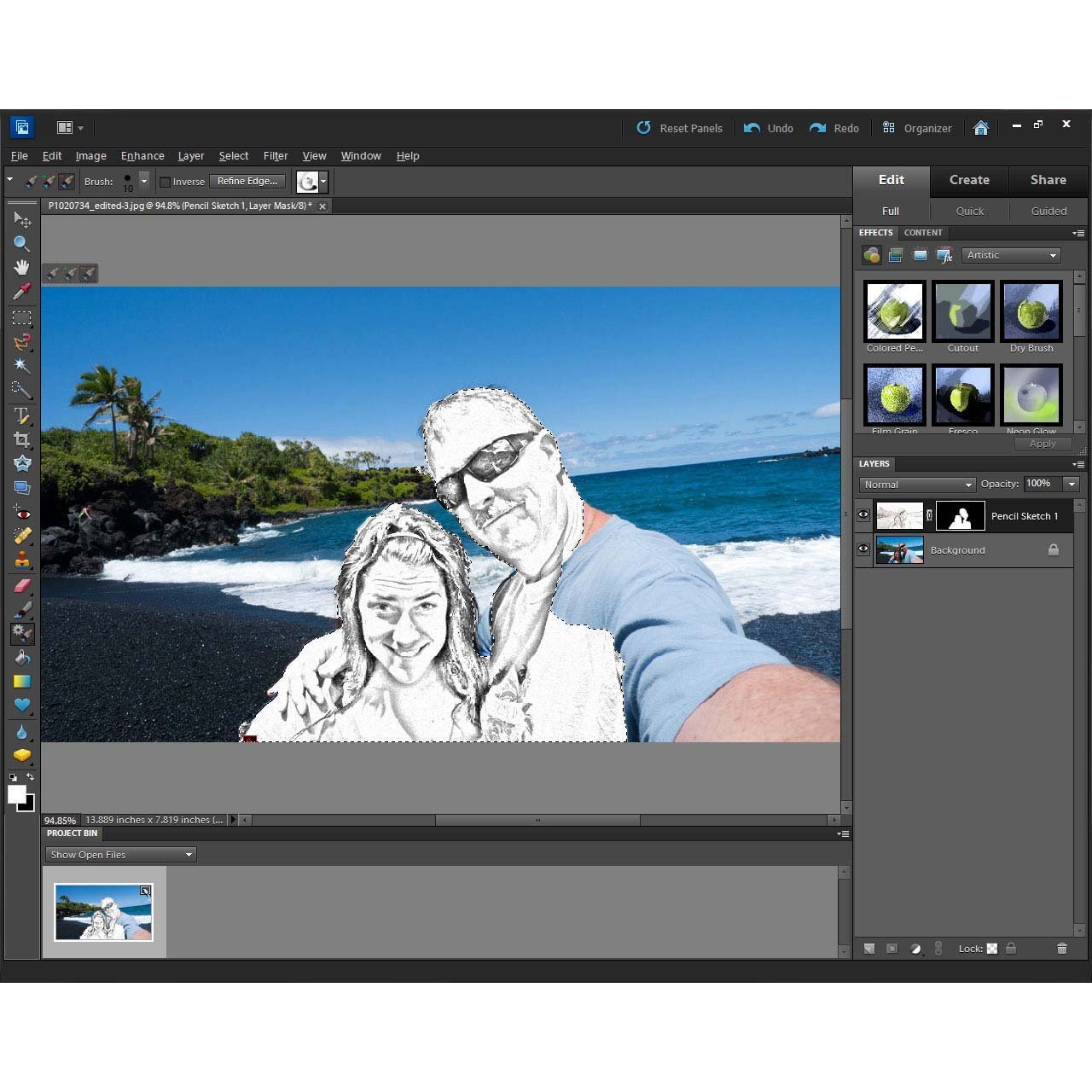Select the Zoom magnifier tool
Screen dimensions: 1092x1092
coord(22,244)
